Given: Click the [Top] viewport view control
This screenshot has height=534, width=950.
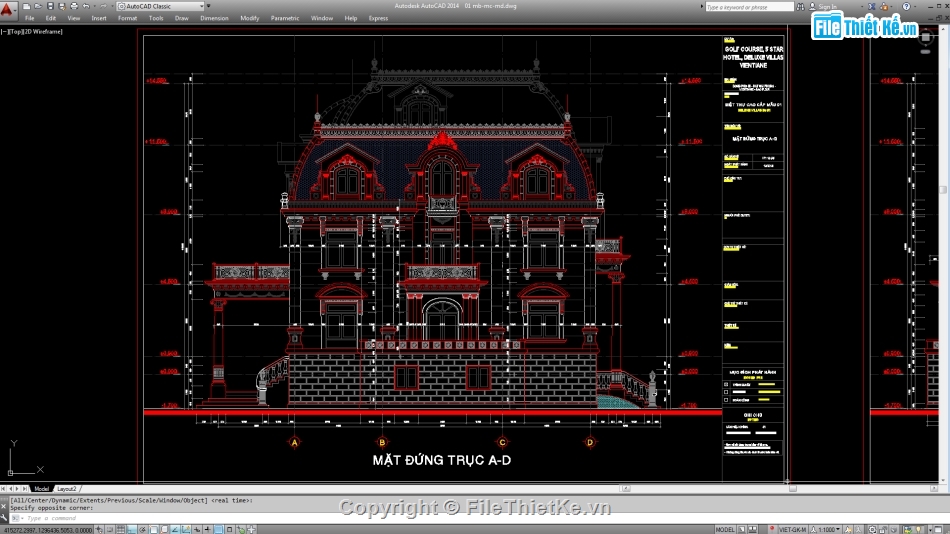Looking at the screenshot, I should pyautogui.click(x=17, y=32).
